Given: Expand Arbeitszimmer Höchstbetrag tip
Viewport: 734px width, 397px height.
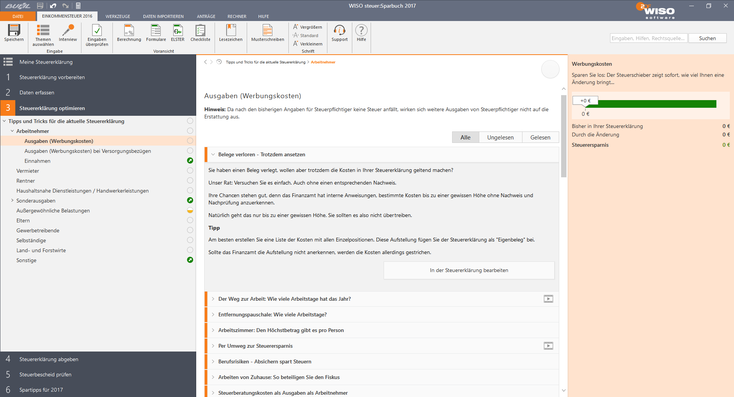Looking at the screenshot, I should pyautogui.click(x=213, y=330).
